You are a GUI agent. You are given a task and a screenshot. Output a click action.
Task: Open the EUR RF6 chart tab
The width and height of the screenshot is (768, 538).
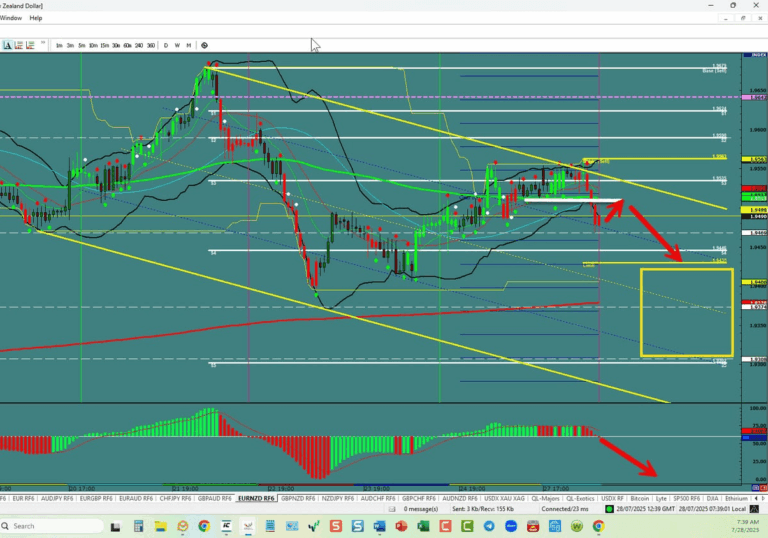[x=23, y=498]
